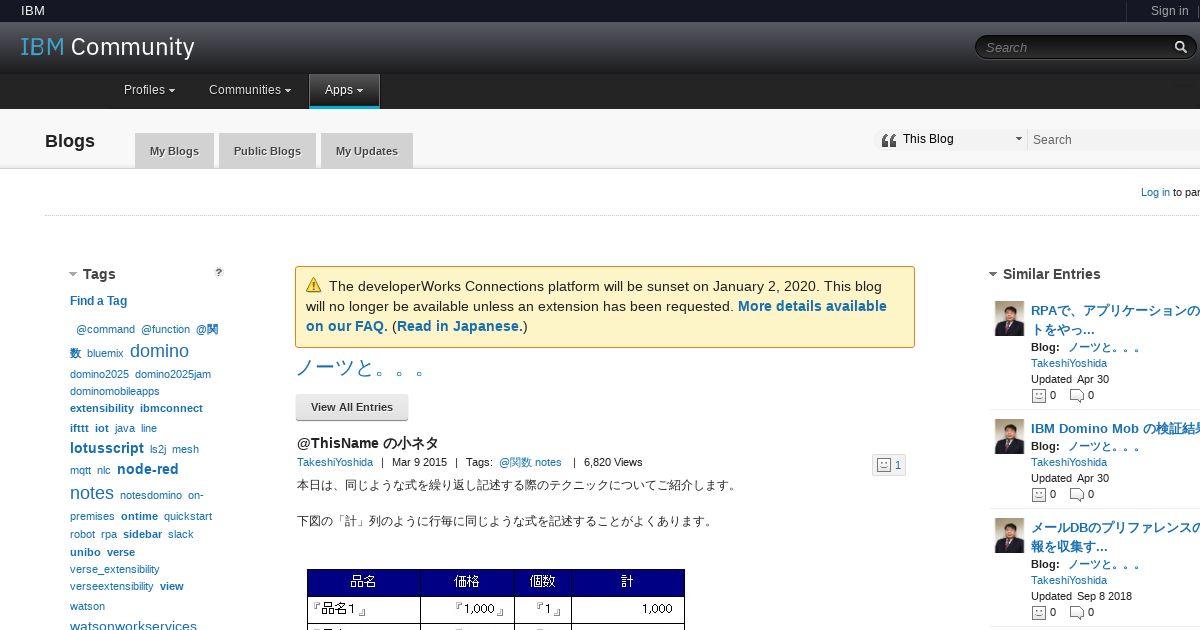This screenshot has width=1200, height=630.
Task: Click Sign in at top right
Action: (x=1169, y=11)
